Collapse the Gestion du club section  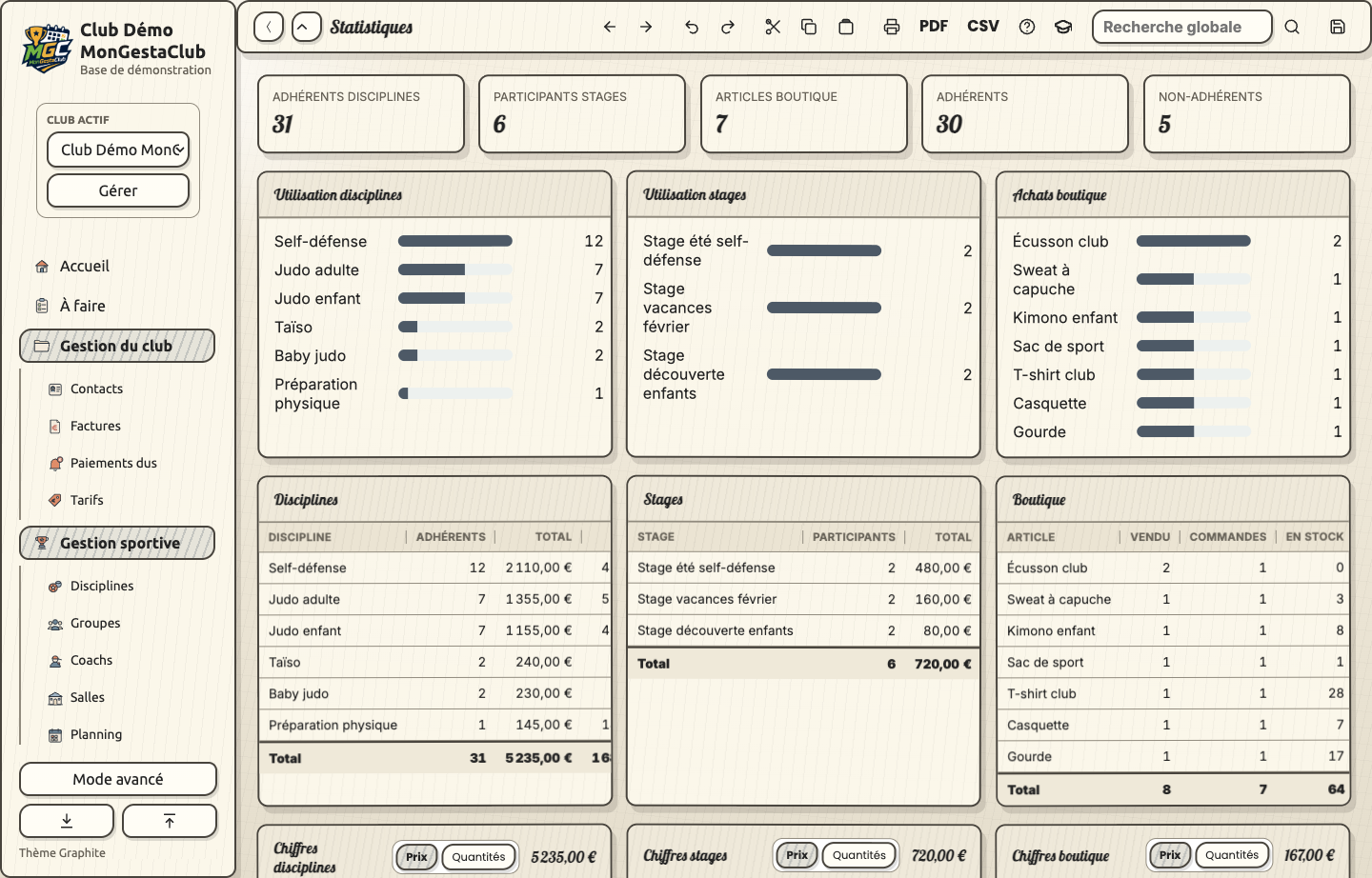pyautogui.click(x=117, y=346)
